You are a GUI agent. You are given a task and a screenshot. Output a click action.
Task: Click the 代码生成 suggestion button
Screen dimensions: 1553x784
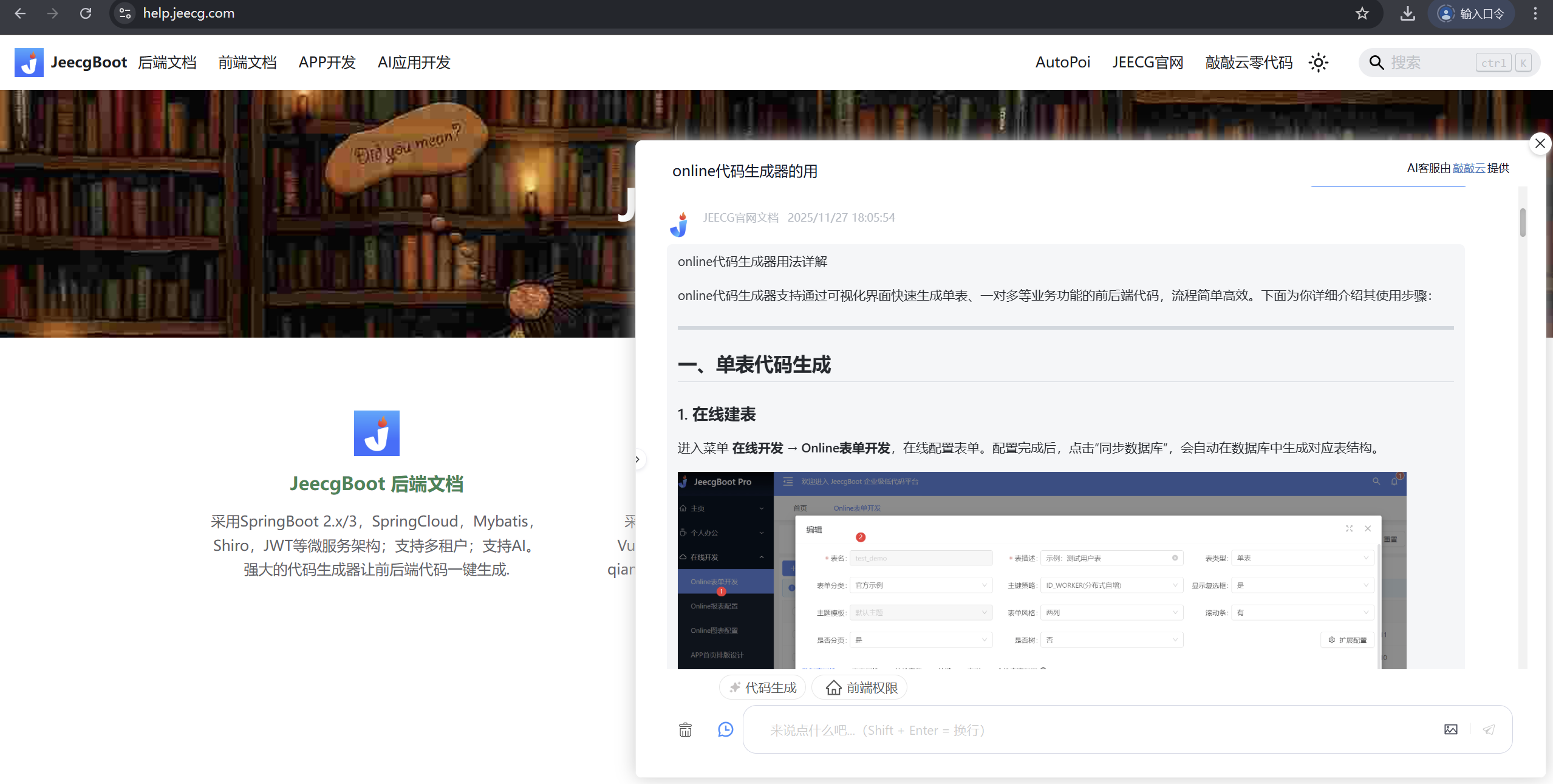pos(762,687)
